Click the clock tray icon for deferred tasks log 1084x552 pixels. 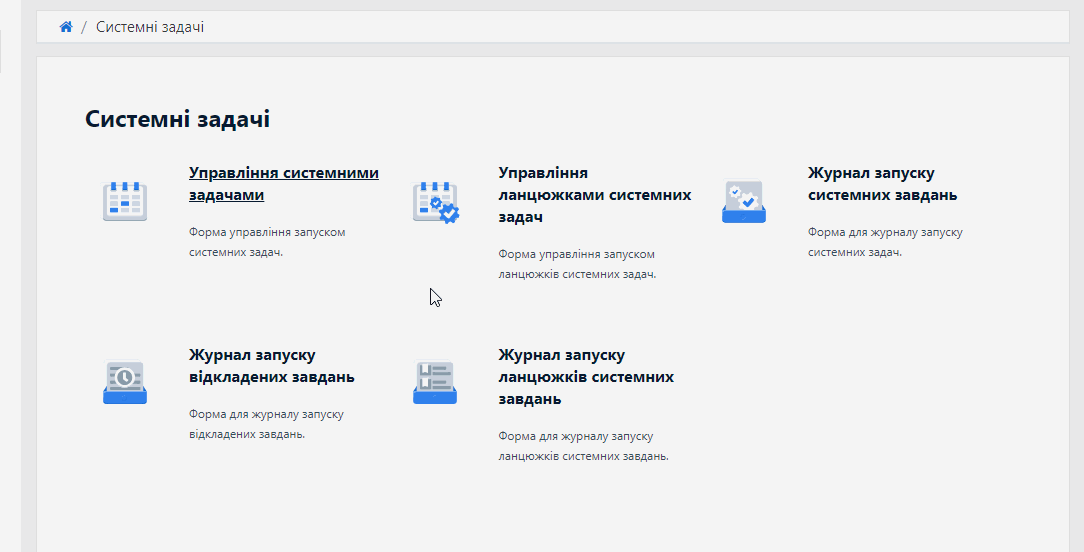tap(125, 383)
